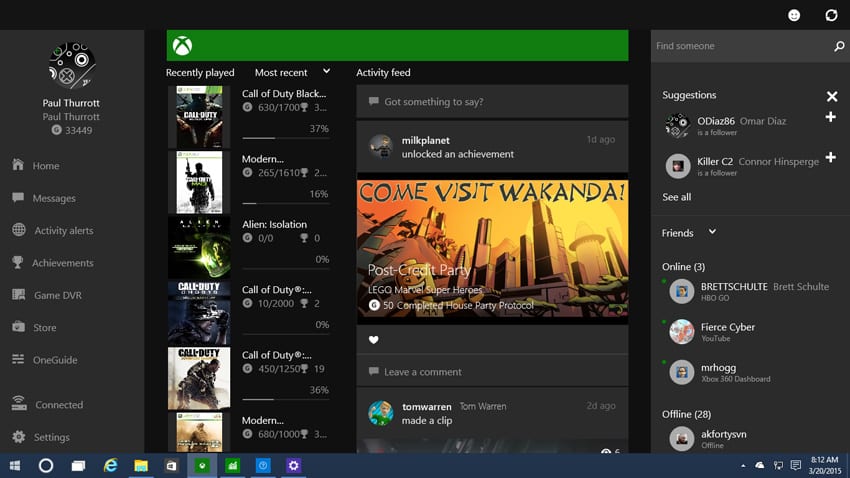
Task: Open the Modern Warfare 3 cover art
Action: (199, 182)
